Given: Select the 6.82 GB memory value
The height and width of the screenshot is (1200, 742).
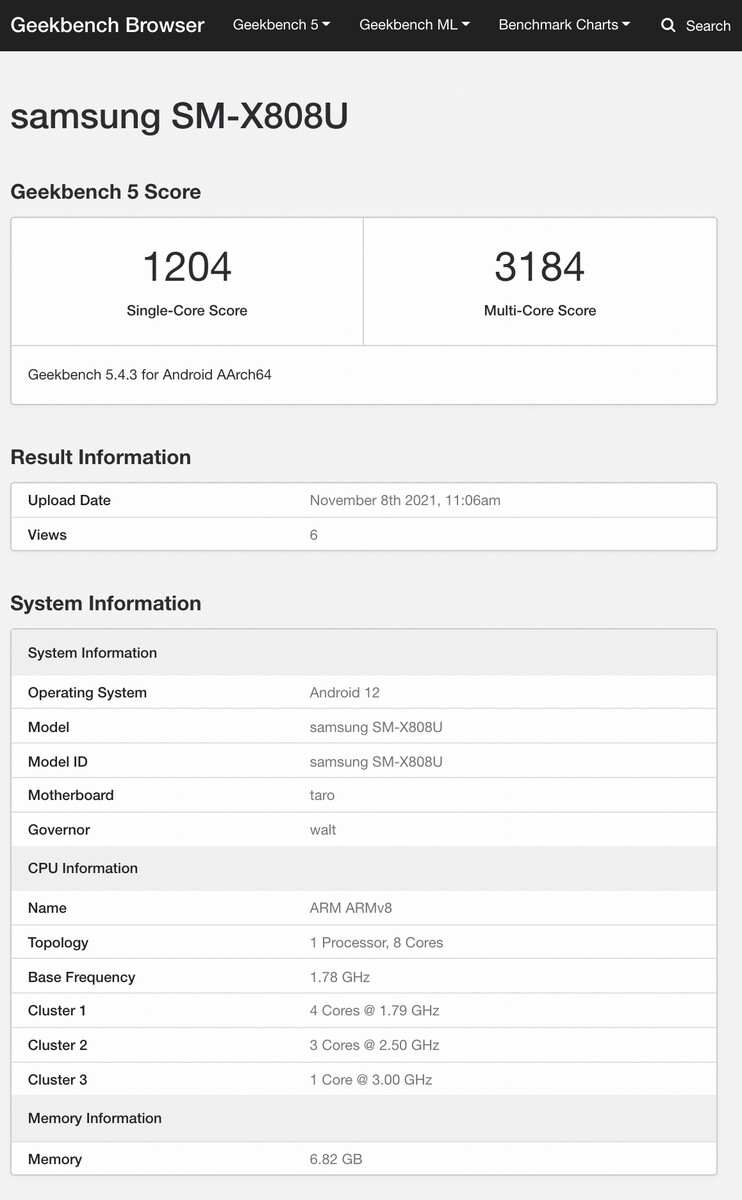Looking at the screenshot, I should coord(336,1159).
